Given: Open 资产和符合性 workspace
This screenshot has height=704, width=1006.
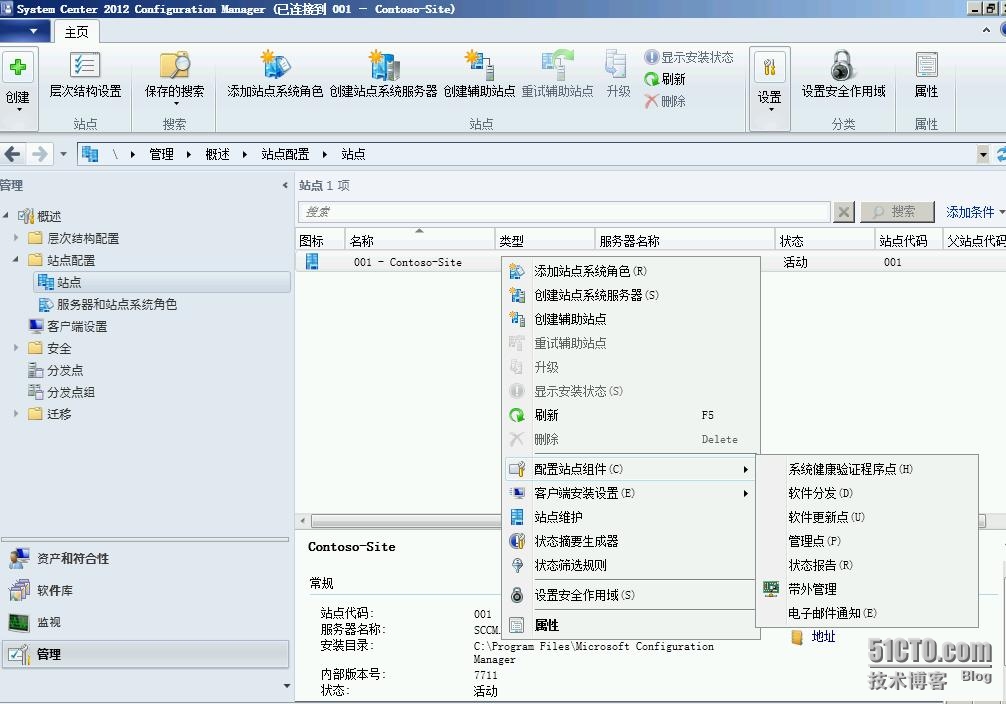Looking at the screenshot, I should coord(145,558).
